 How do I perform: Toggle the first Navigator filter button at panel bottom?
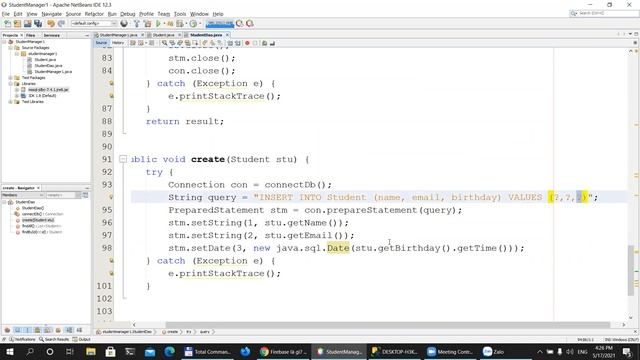pyautogui.click(x=7, y=330)
